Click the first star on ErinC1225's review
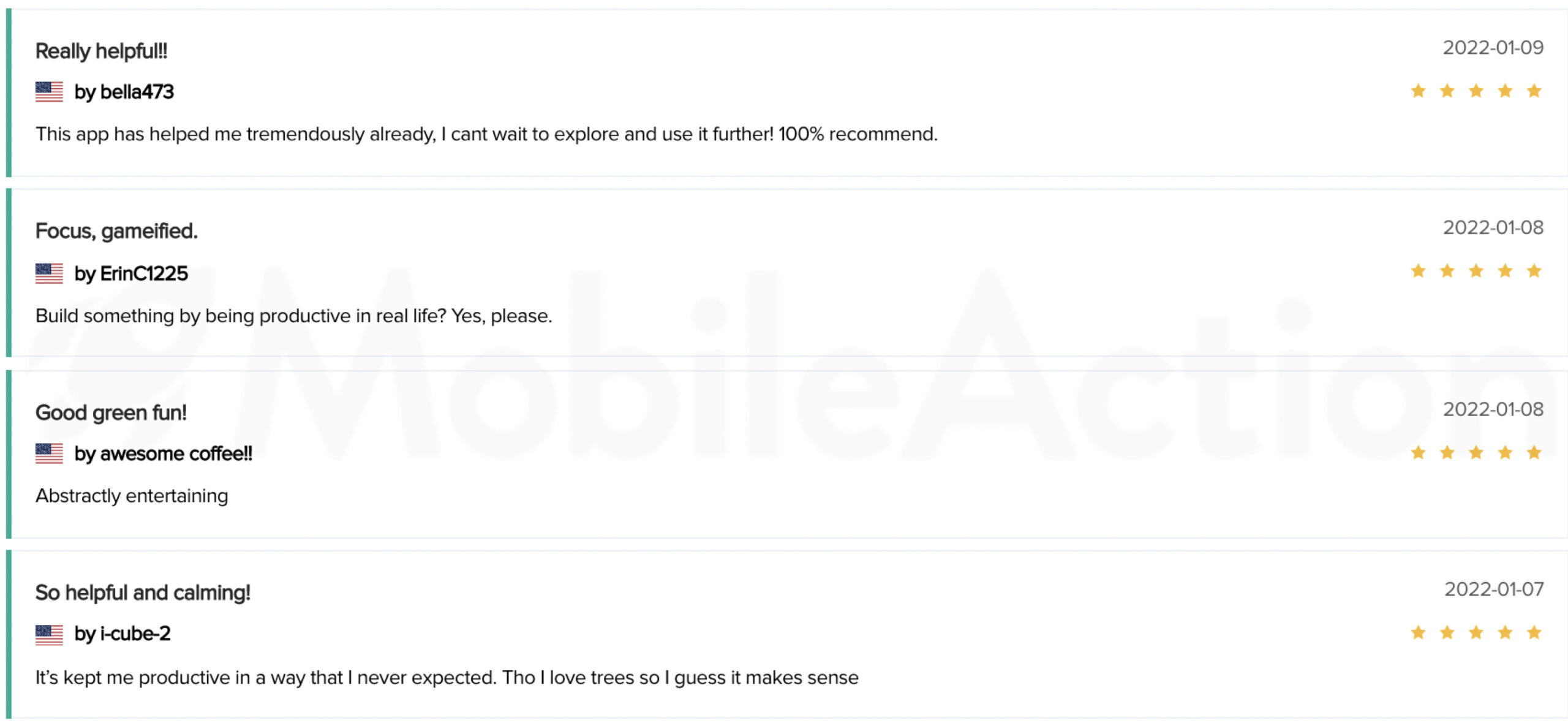This screenshot has width=1568, height=728. tap(1418, 271)
